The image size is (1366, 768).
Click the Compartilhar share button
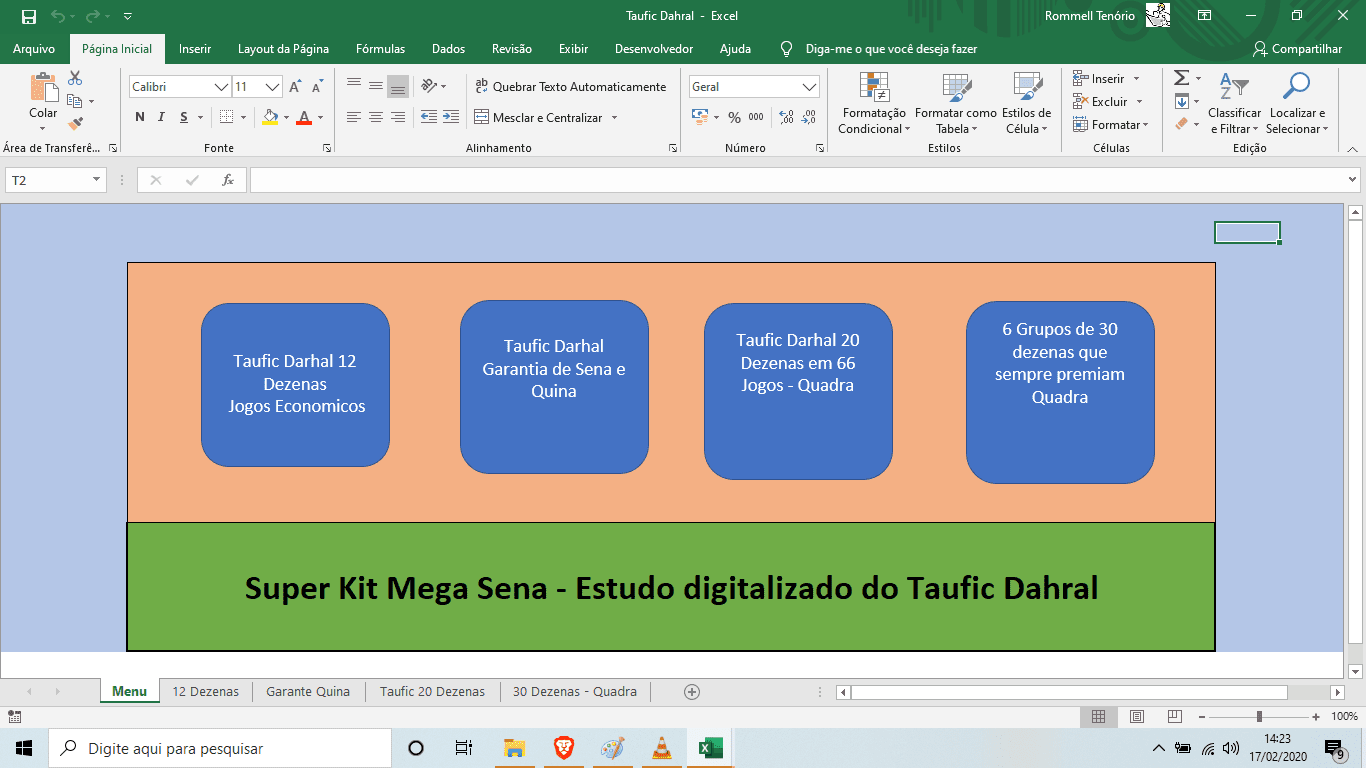(1297, 49)
